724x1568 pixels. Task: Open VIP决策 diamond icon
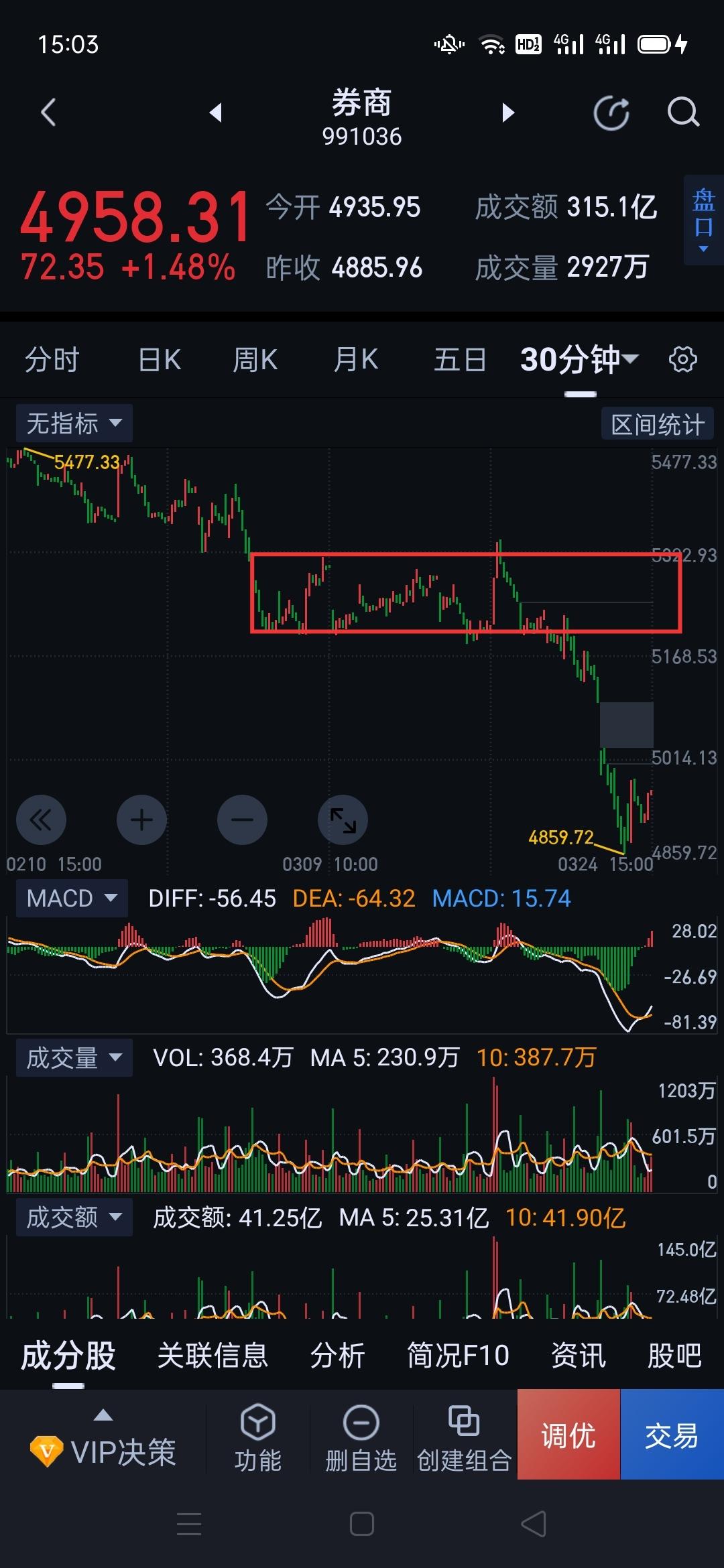tap(47, 1451)
